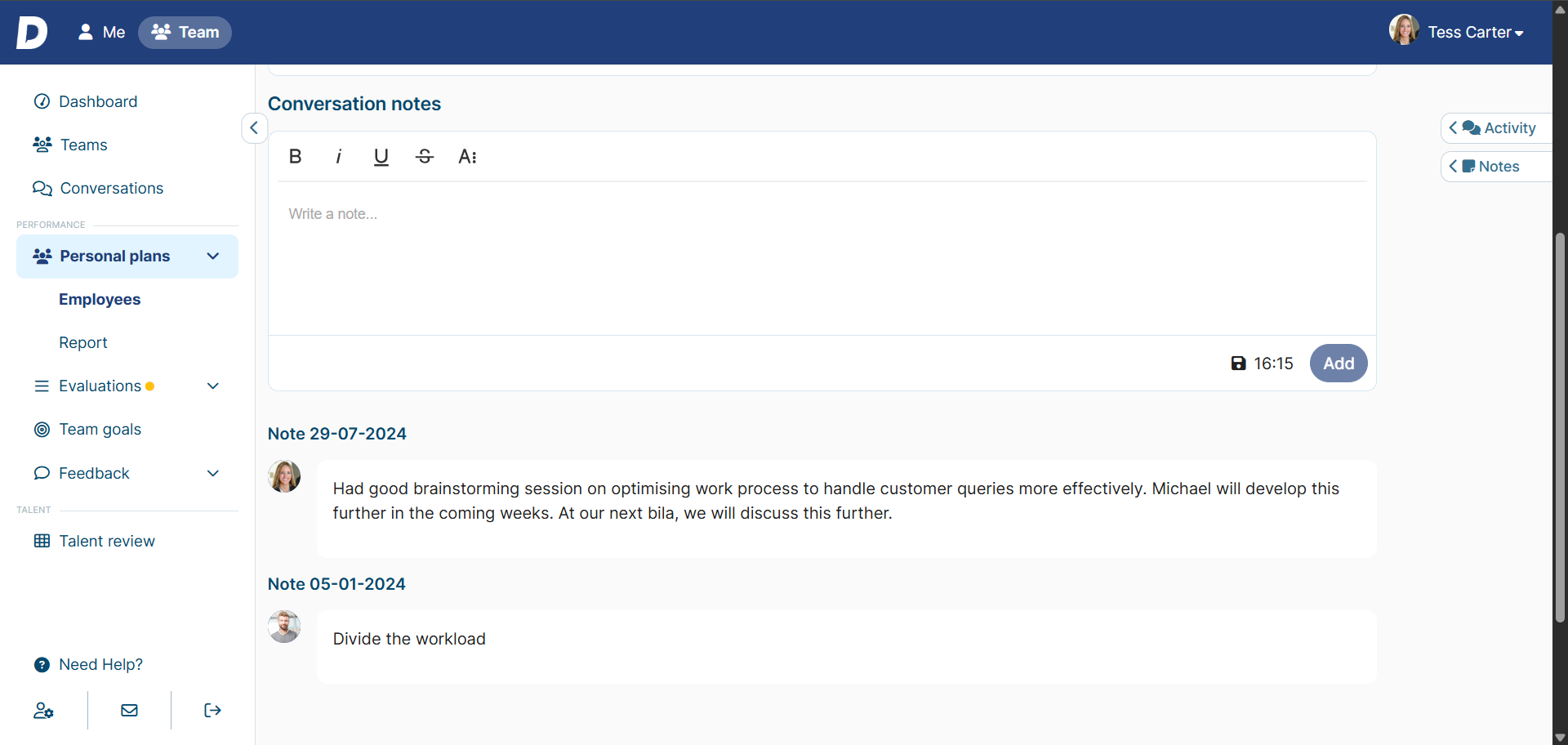This screenshot has height=745, width=1568.
Task: Toggle strikethrough formatting in note editor
Action: [424, 156]
